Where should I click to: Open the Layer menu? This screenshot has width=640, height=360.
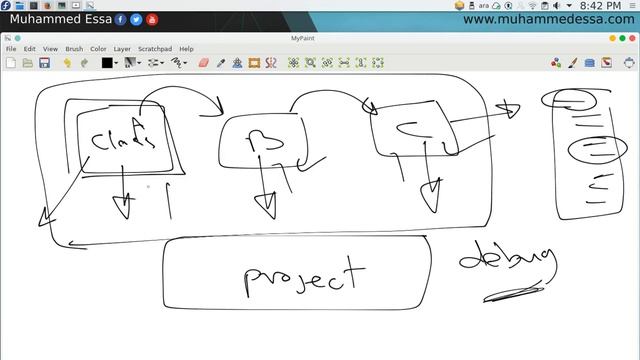point(122,49)
